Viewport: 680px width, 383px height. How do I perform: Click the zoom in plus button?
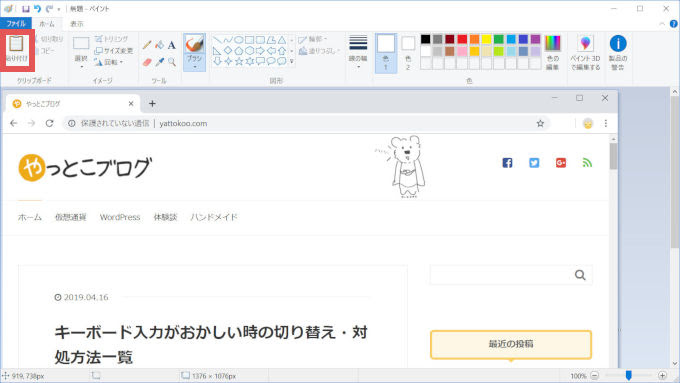click(x=662, y=376)
